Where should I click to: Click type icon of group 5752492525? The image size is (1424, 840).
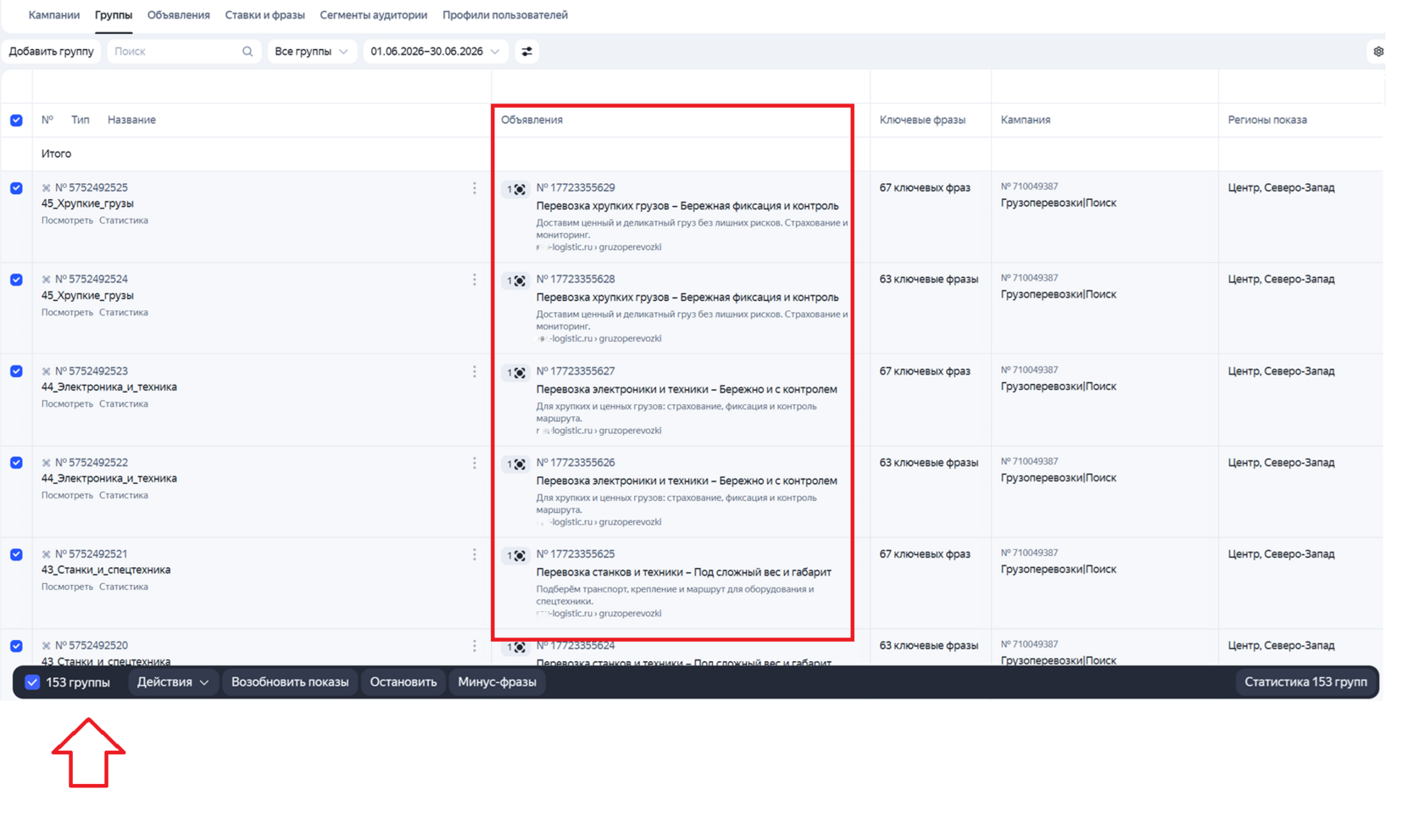(x=46, y=188)
